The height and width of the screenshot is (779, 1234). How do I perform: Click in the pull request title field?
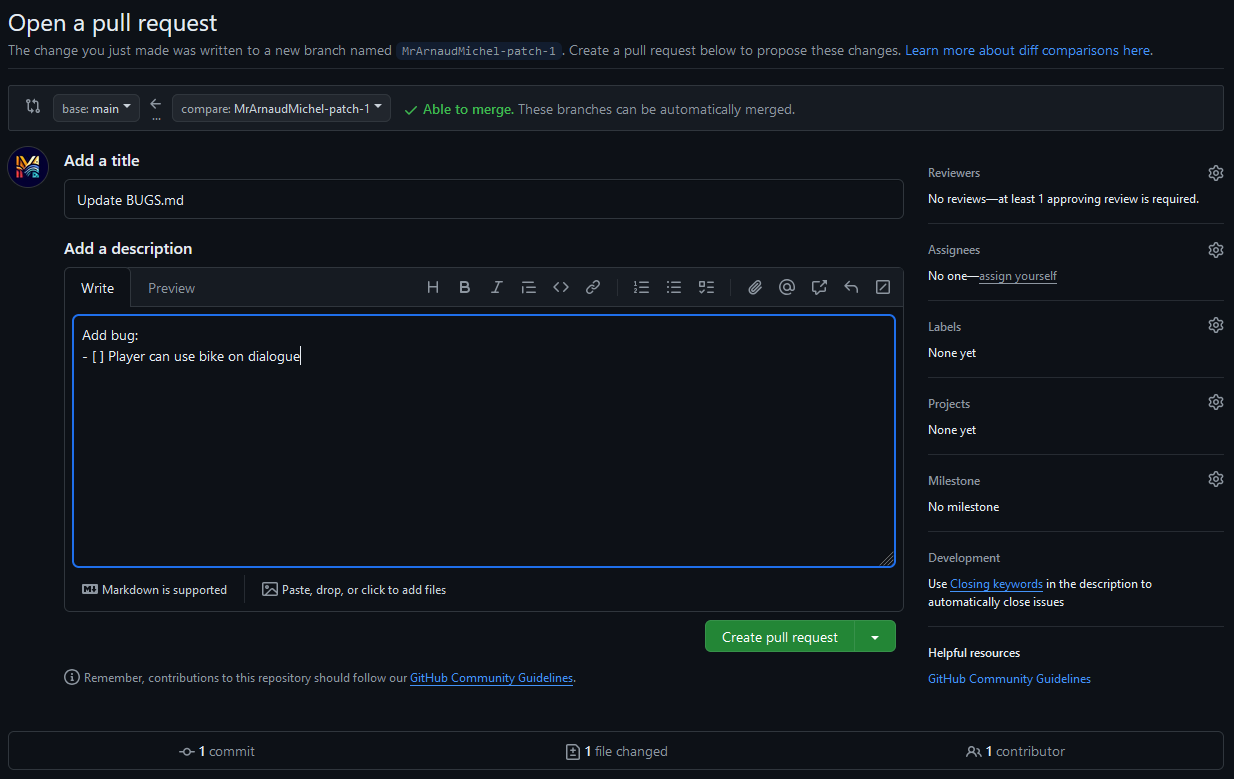point(483,200)
